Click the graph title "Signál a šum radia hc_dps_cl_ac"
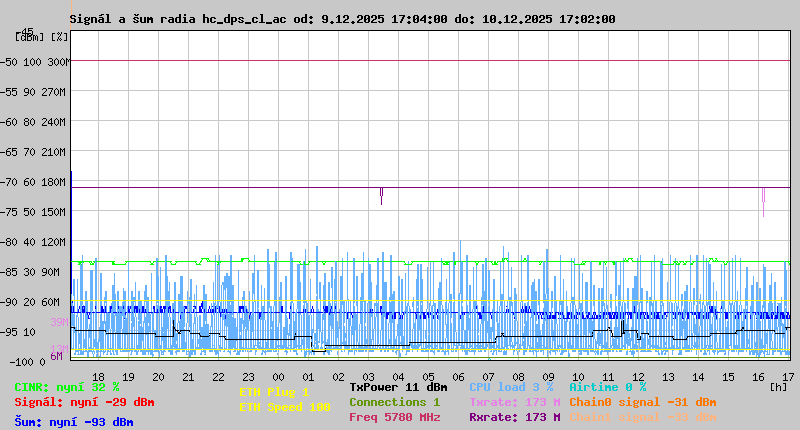Screen dimensions: 800x430 coord(178,19)
